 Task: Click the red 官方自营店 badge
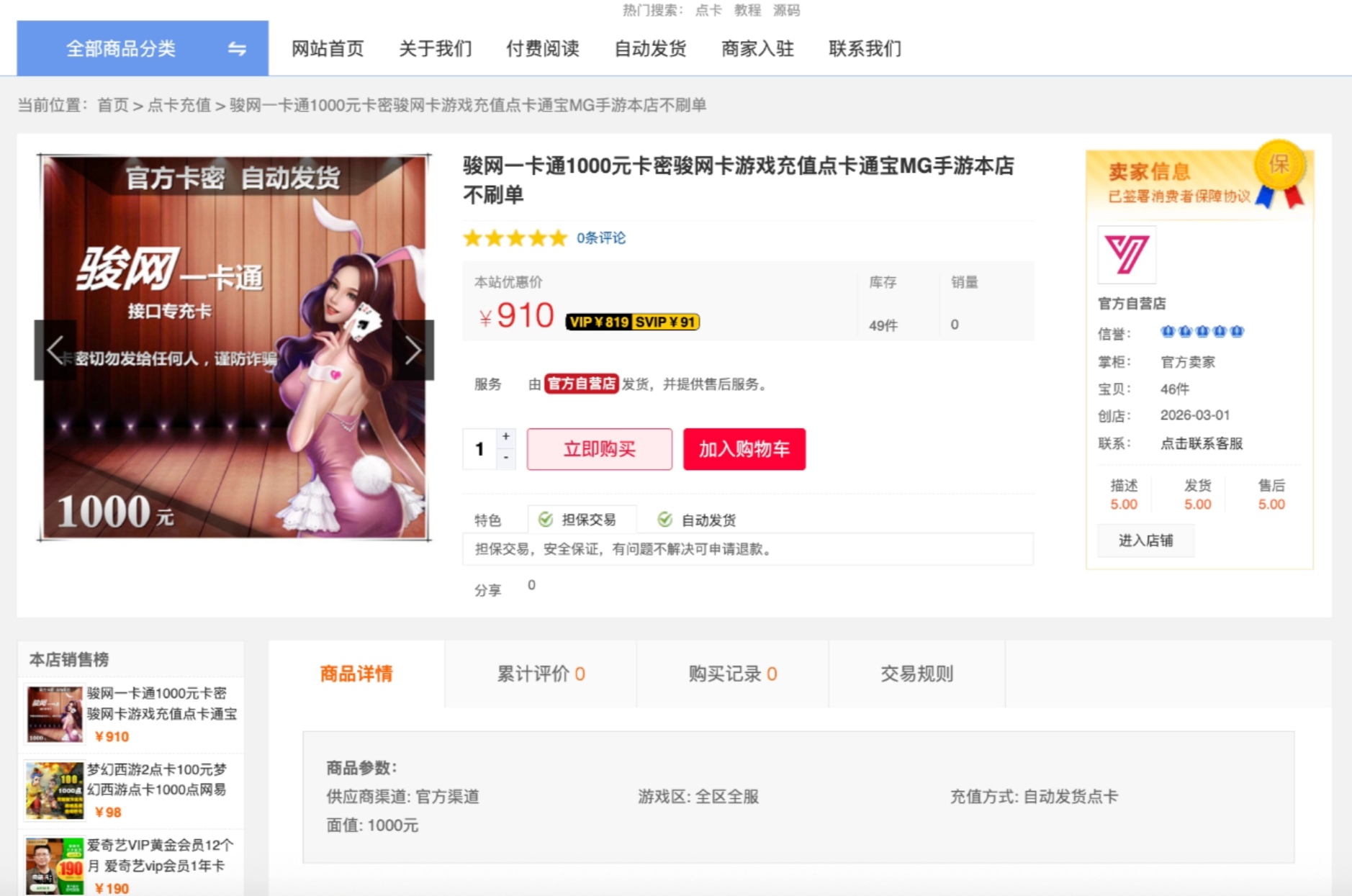[581, 385]
